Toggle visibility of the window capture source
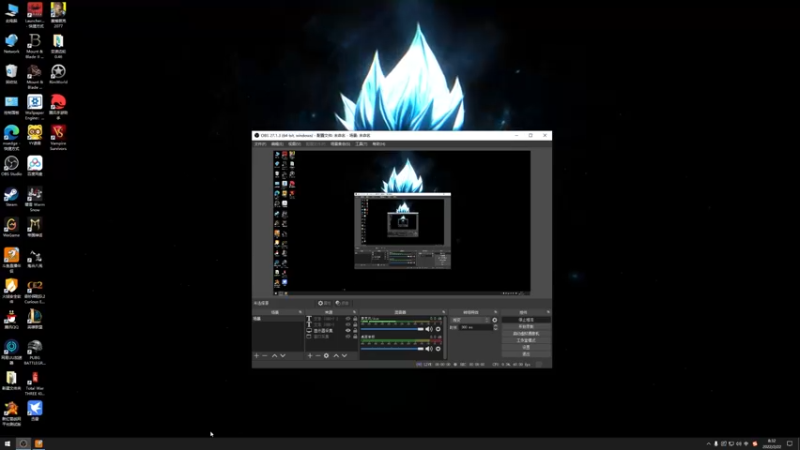Screen dimensions: 800x450 pyautogui.click(x=348, y=337)
